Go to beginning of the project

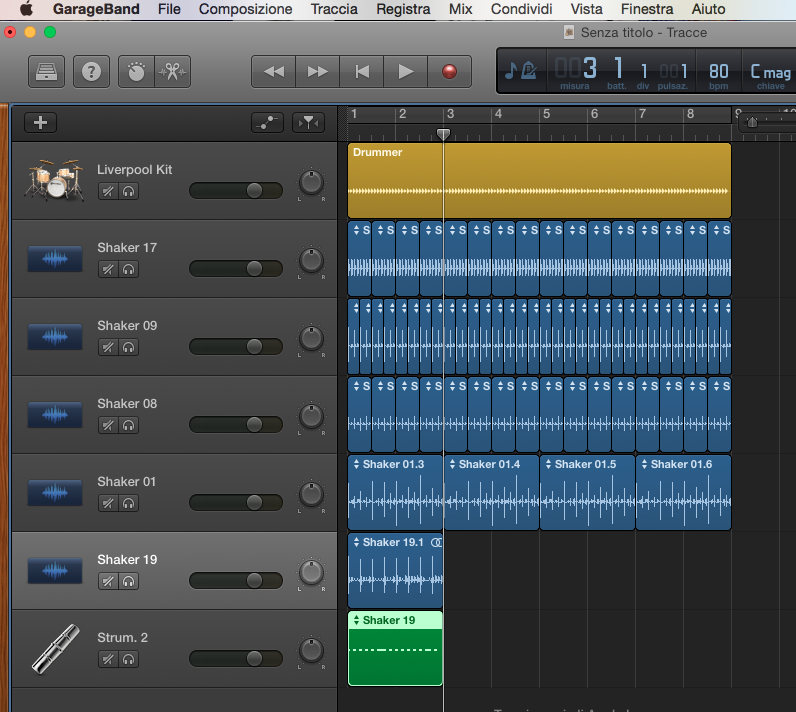(x=361, y=72)
